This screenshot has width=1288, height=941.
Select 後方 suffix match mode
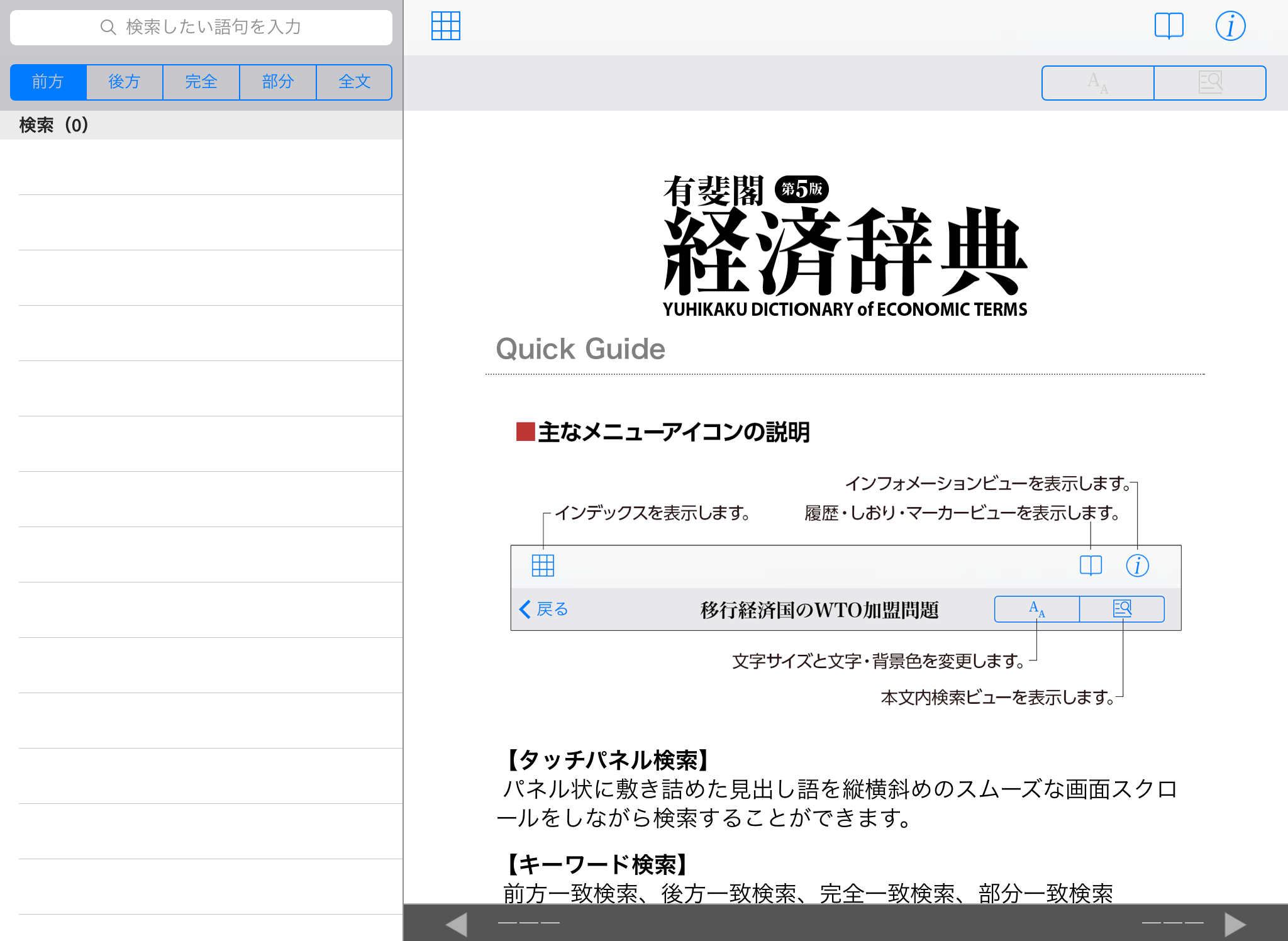(x=125, y=82)
